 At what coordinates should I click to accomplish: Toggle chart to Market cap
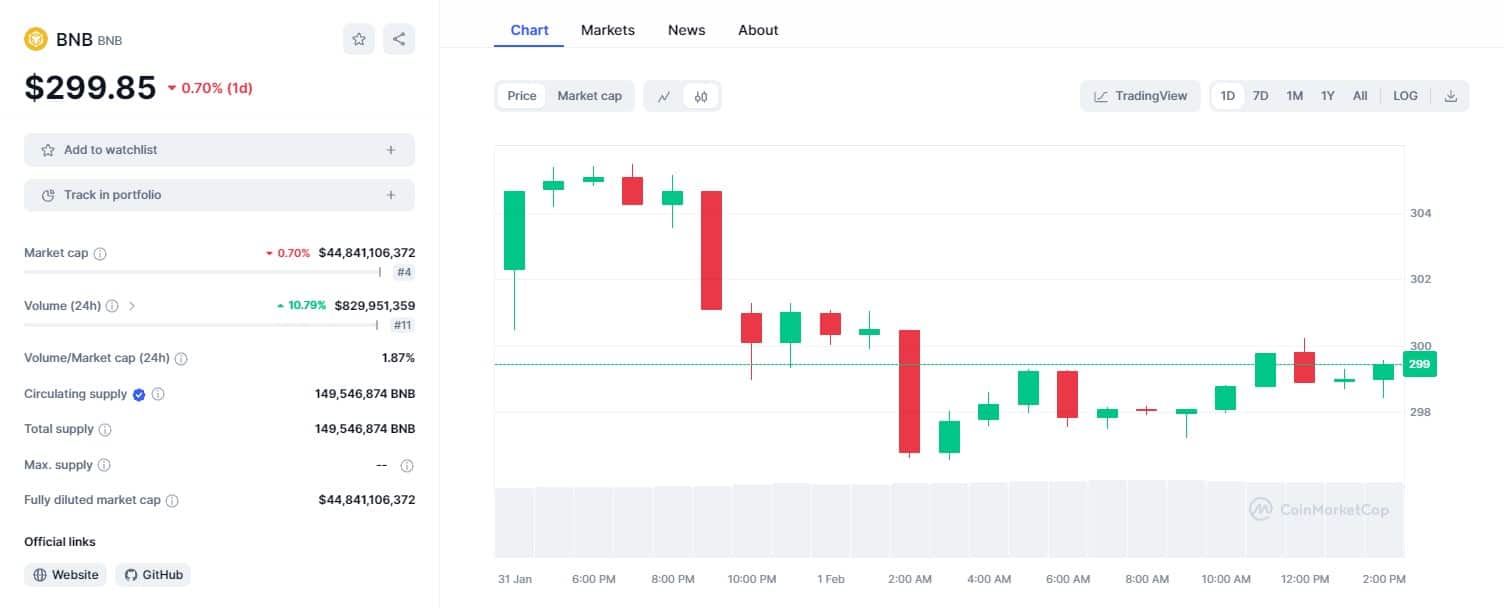click(589, 96)
